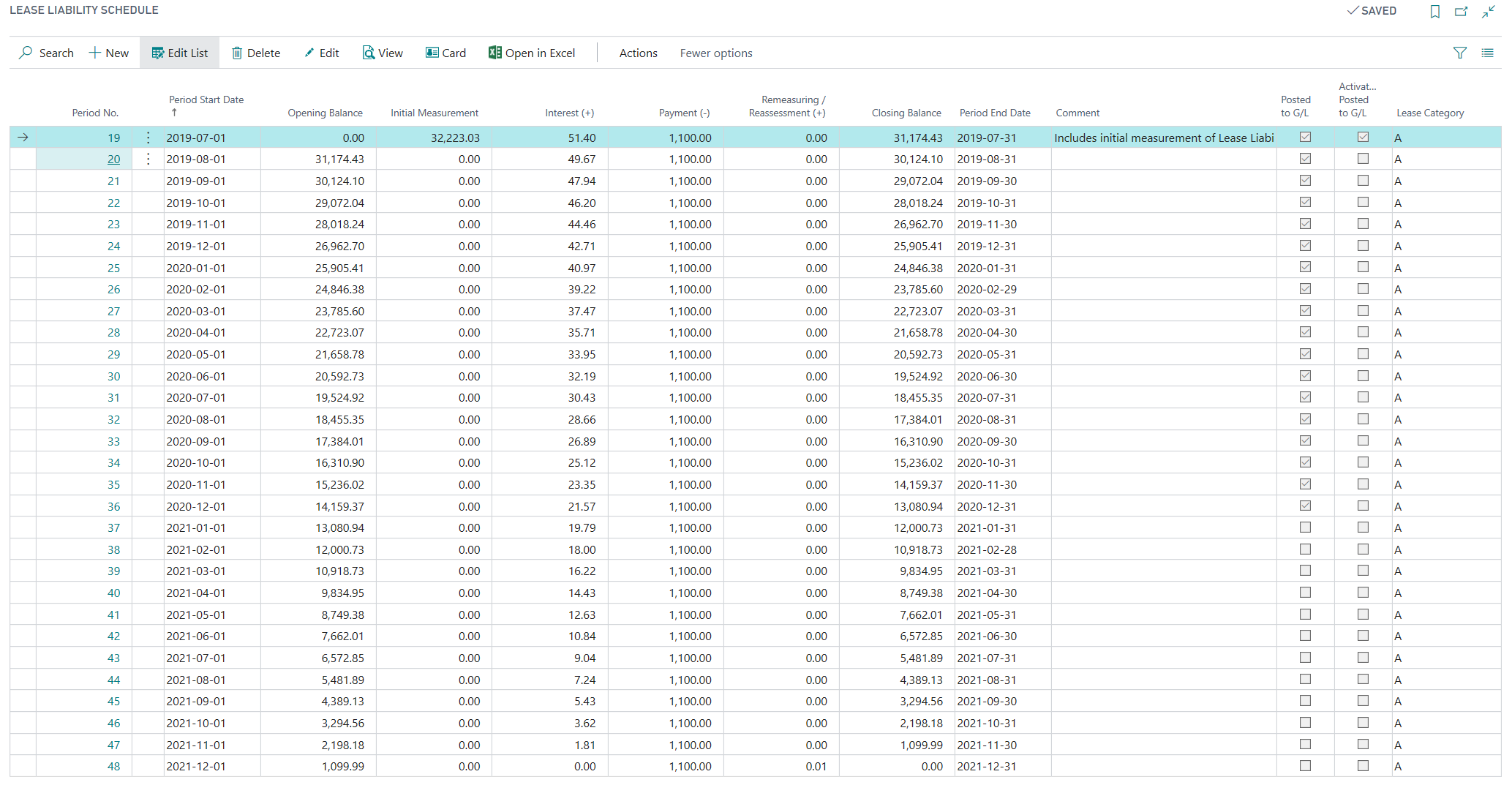
Task: Select interest value 23.35
Action: pyautogui.click(x=582, y=484)
